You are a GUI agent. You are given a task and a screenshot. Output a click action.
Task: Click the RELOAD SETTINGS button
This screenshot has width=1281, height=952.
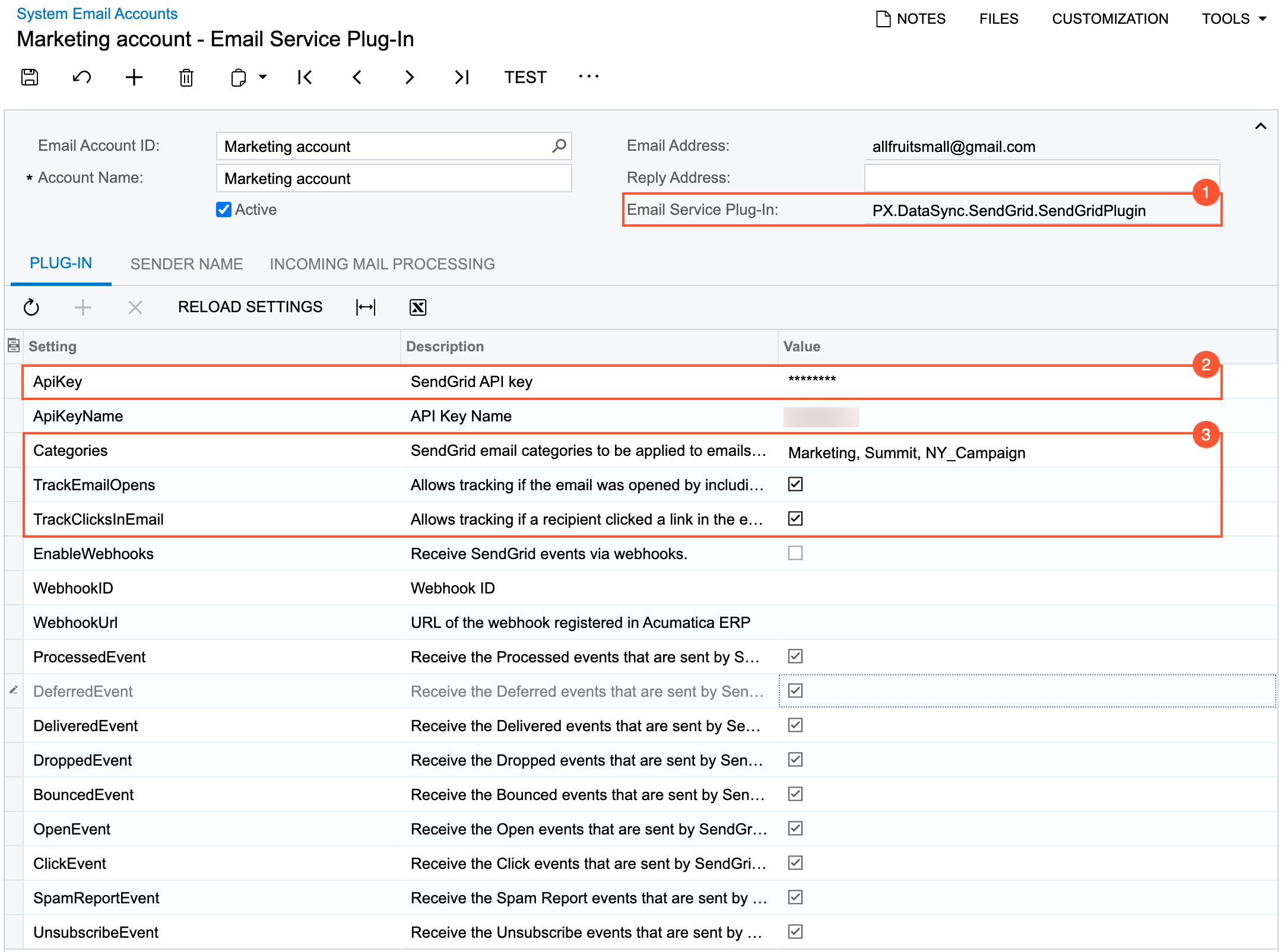pos(250,307)
